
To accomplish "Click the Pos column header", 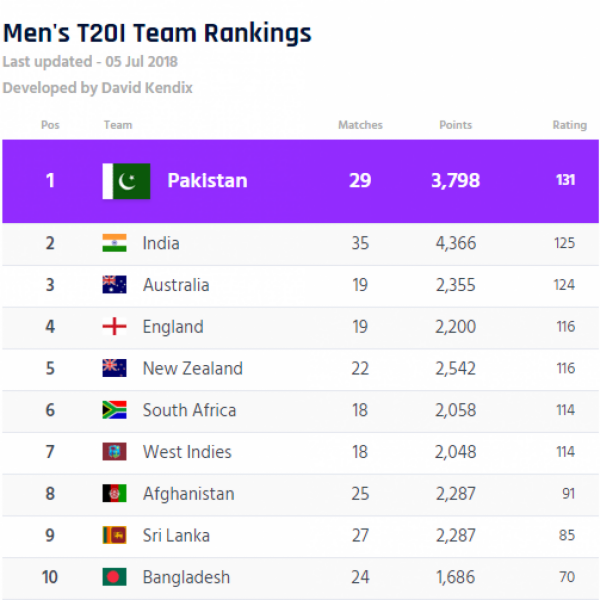I will 50,125.
